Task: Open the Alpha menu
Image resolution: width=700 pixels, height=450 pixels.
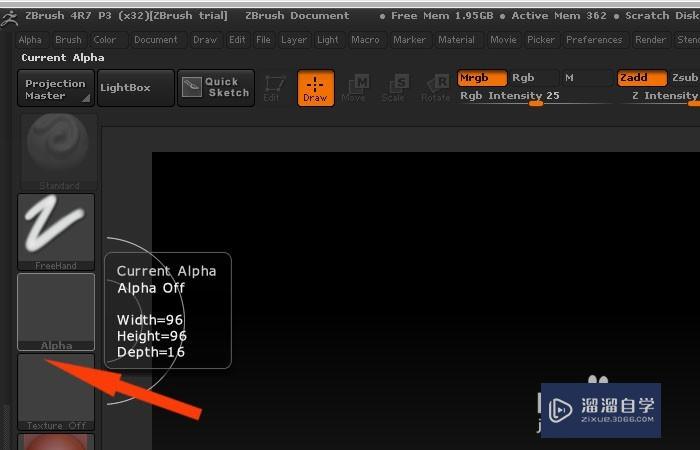Action: click(x=30, y=40)
